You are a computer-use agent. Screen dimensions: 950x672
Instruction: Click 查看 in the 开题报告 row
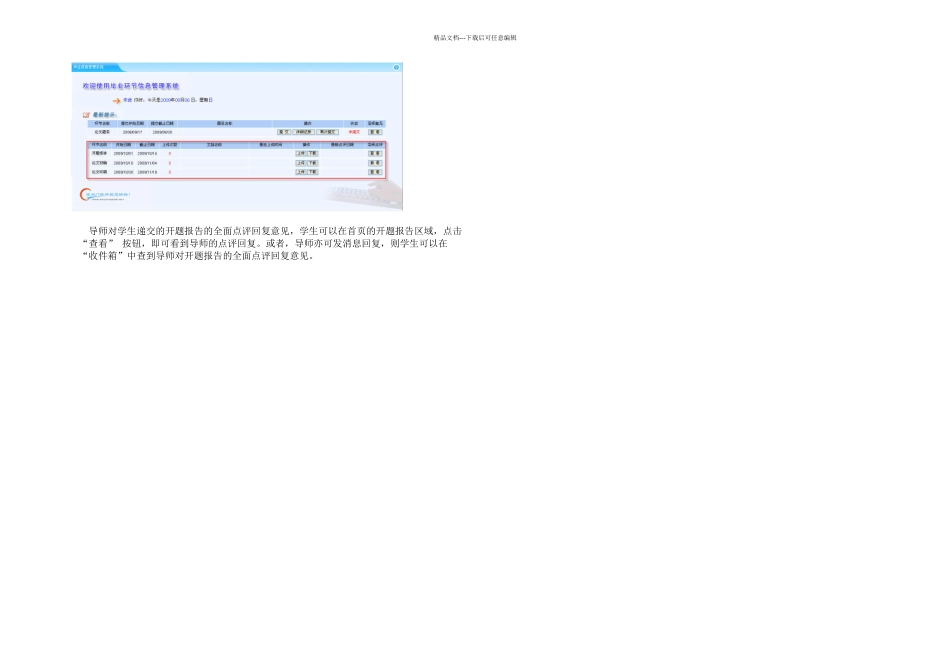coord(375,153)
